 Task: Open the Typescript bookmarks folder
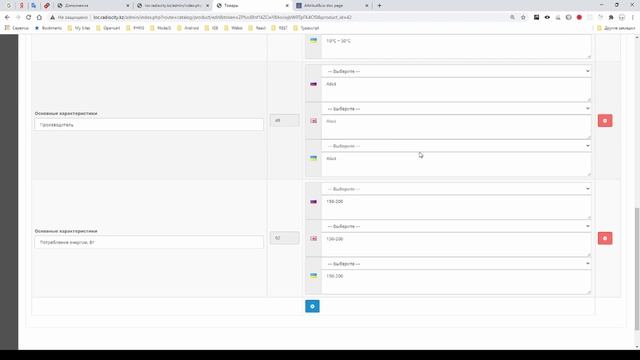(x=306, y=28)
